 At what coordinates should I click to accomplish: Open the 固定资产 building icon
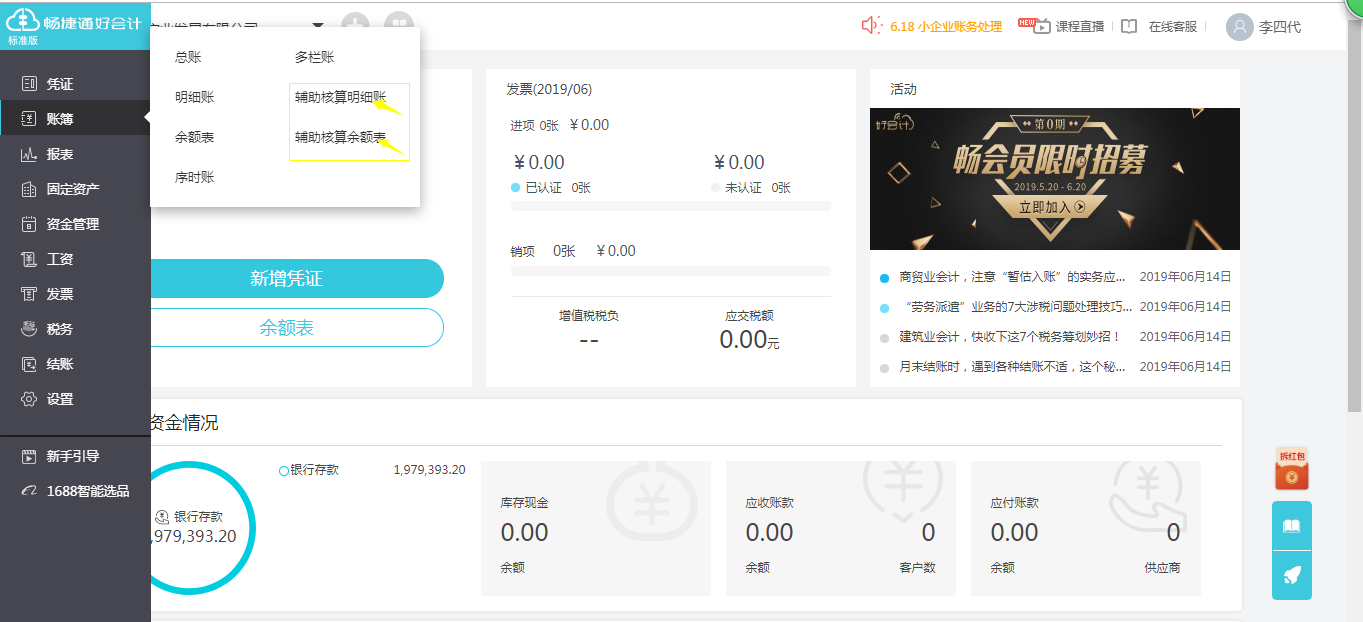pos(29,189)
